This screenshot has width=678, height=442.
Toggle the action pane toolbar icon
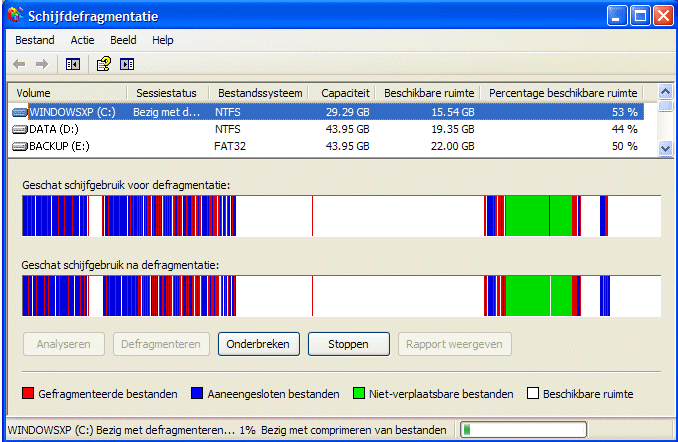click(x=127, y=64)
